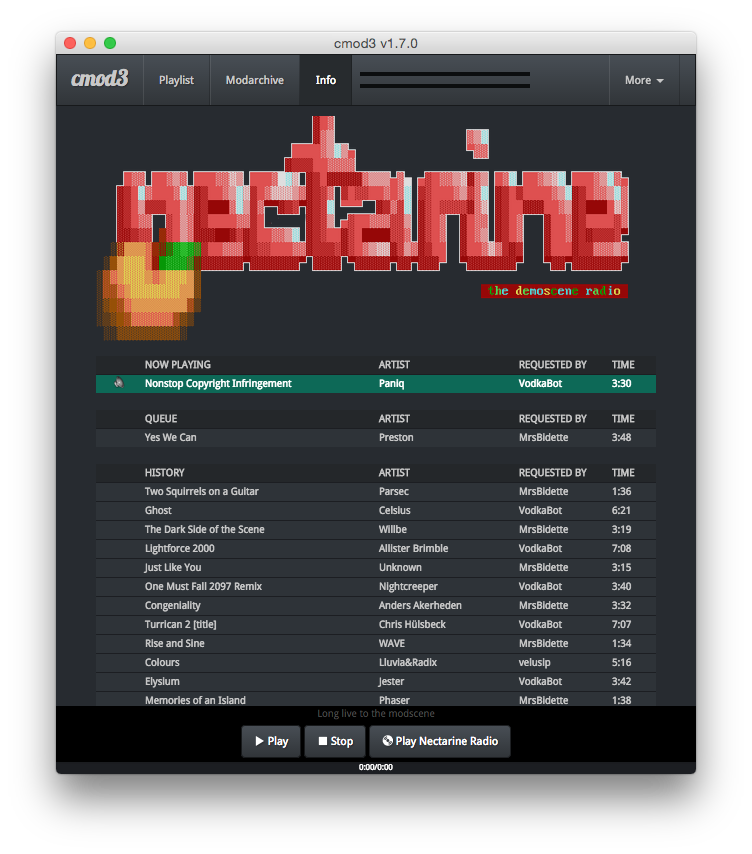Select the Info tab
Screen dimensions: 752x854
326,80
